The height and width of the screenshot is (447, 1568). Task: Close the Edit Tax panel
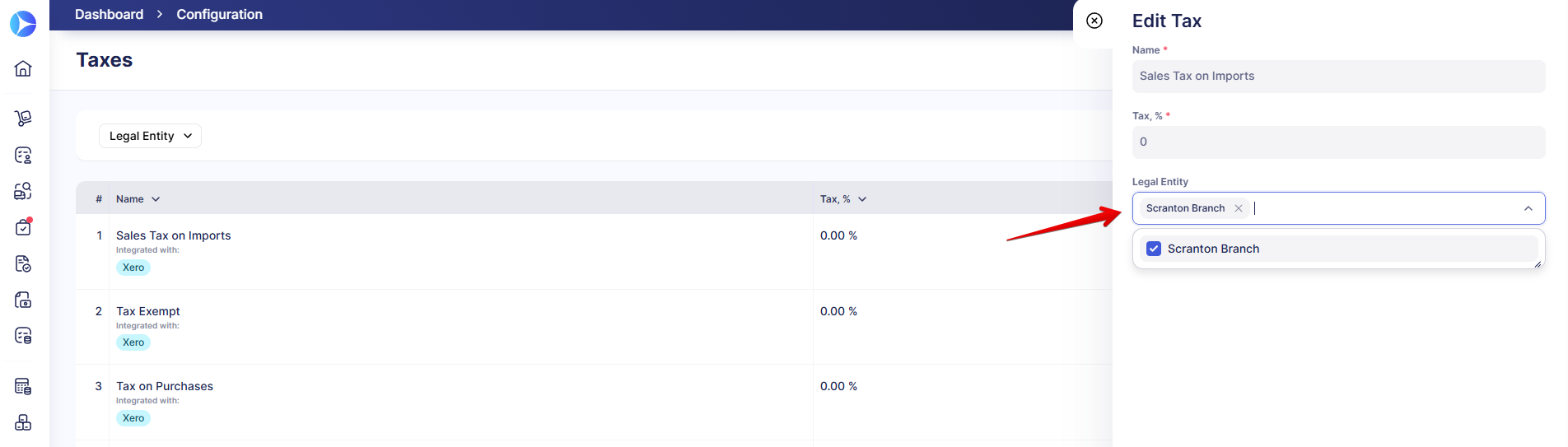[x=1094, y=21]
